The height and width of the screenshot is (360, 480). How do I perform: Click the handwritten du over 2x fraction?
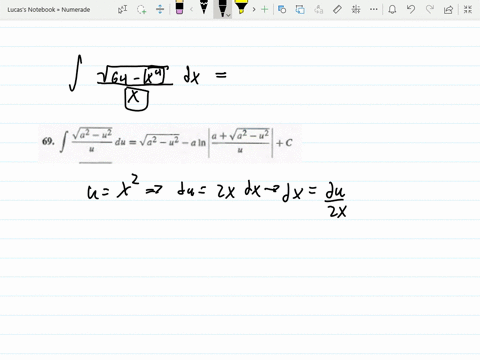pyautogui.click(x=336, y=201)
